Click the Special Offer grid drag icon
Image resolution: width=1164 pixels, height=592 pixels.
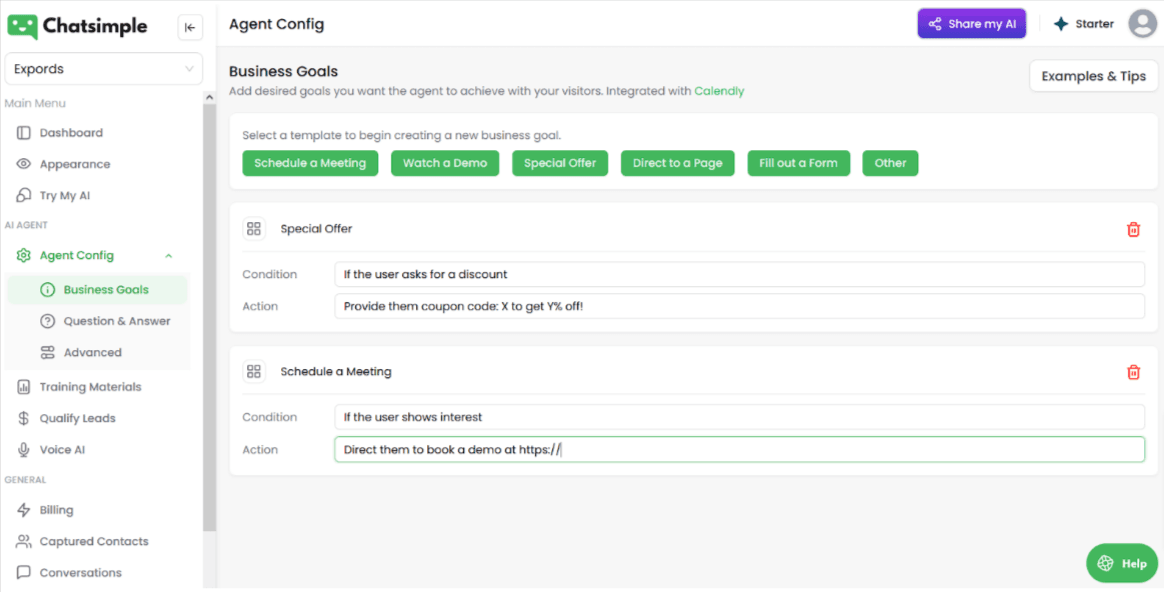(254, 229)
